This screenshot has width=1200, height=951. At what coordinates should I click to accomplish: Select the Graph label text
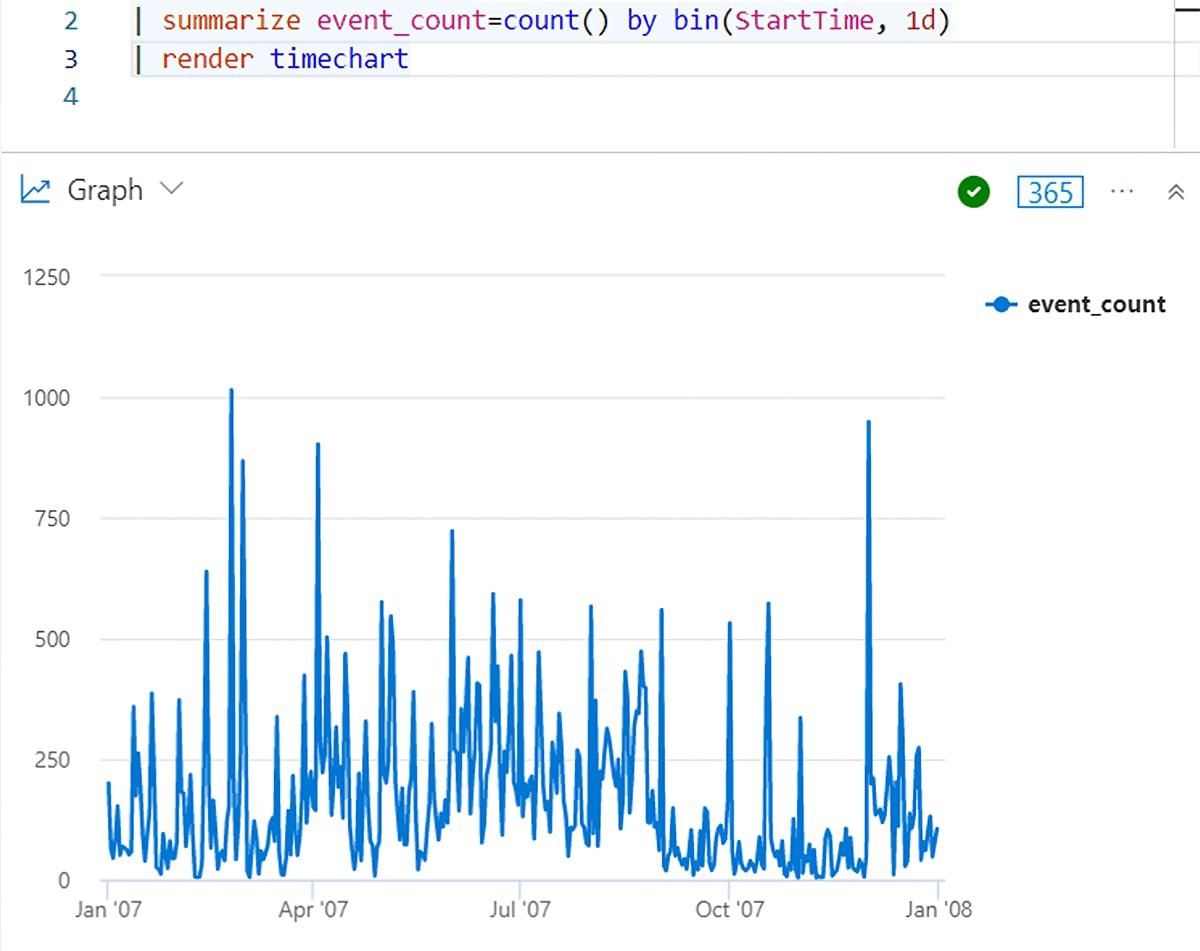click(x=105, y=190)
